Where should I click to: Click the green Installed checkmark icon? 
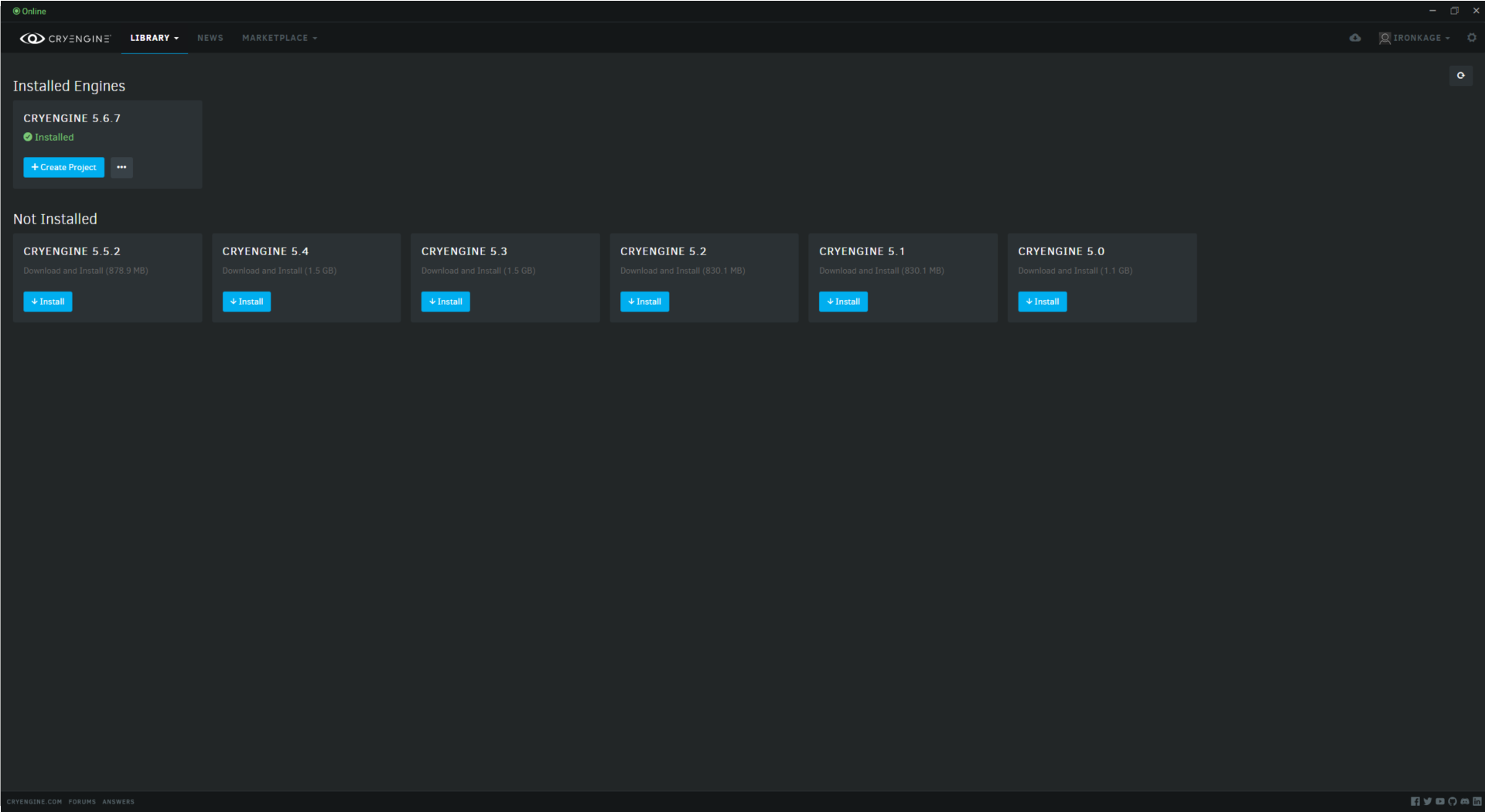click(x=28, y=137)
